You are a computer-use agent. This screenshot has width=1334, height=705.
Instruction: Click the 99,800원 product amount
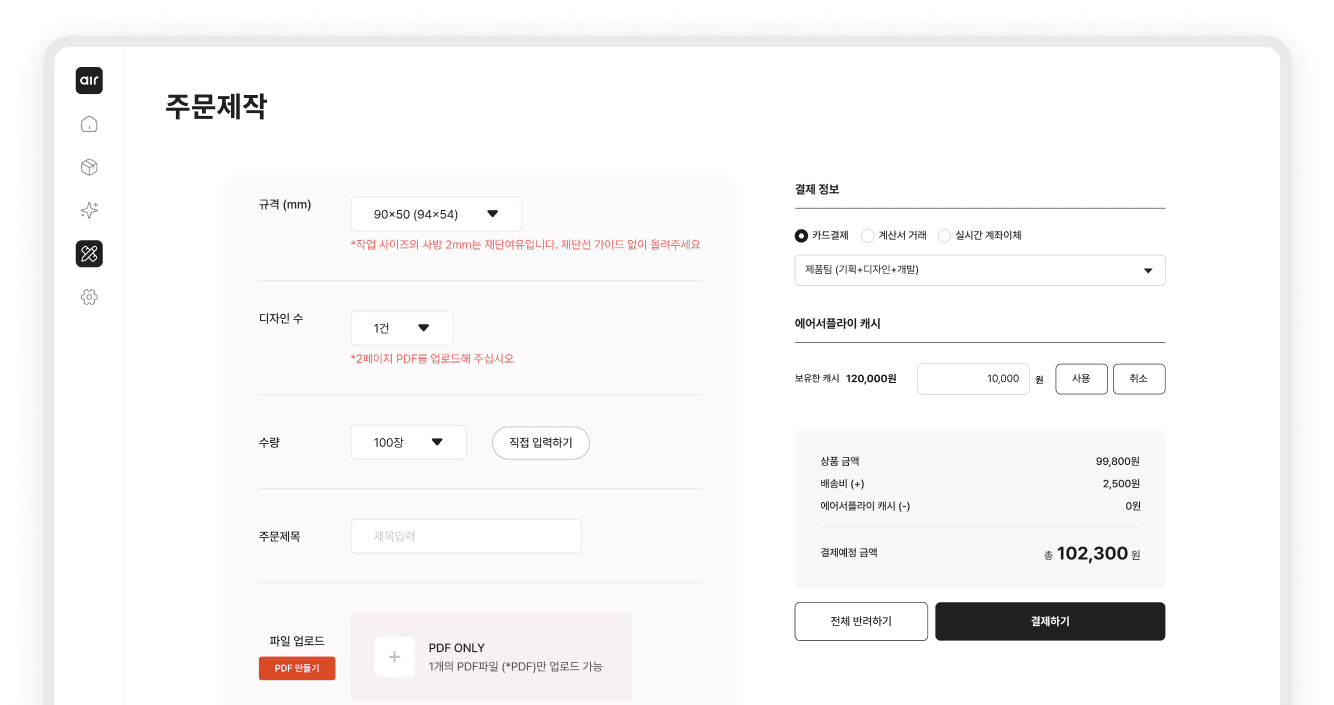click(x=1118, y=461)
